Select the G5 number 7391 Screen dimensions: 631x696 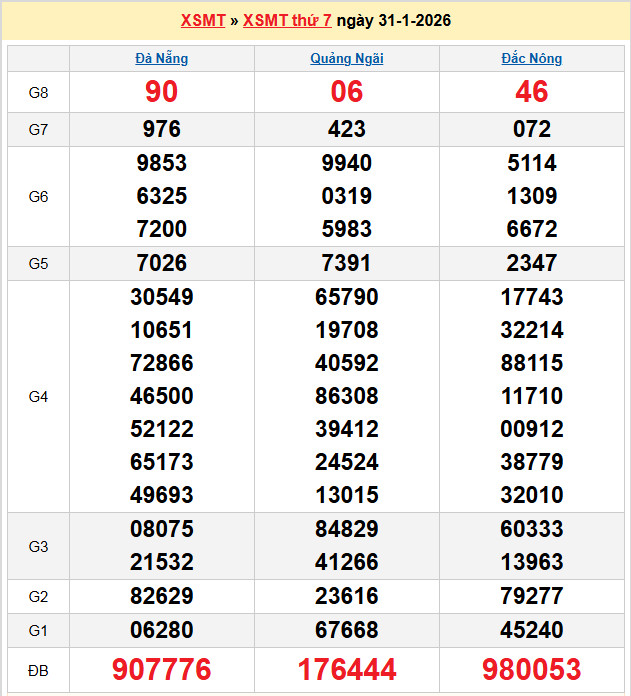pos(347,263)
